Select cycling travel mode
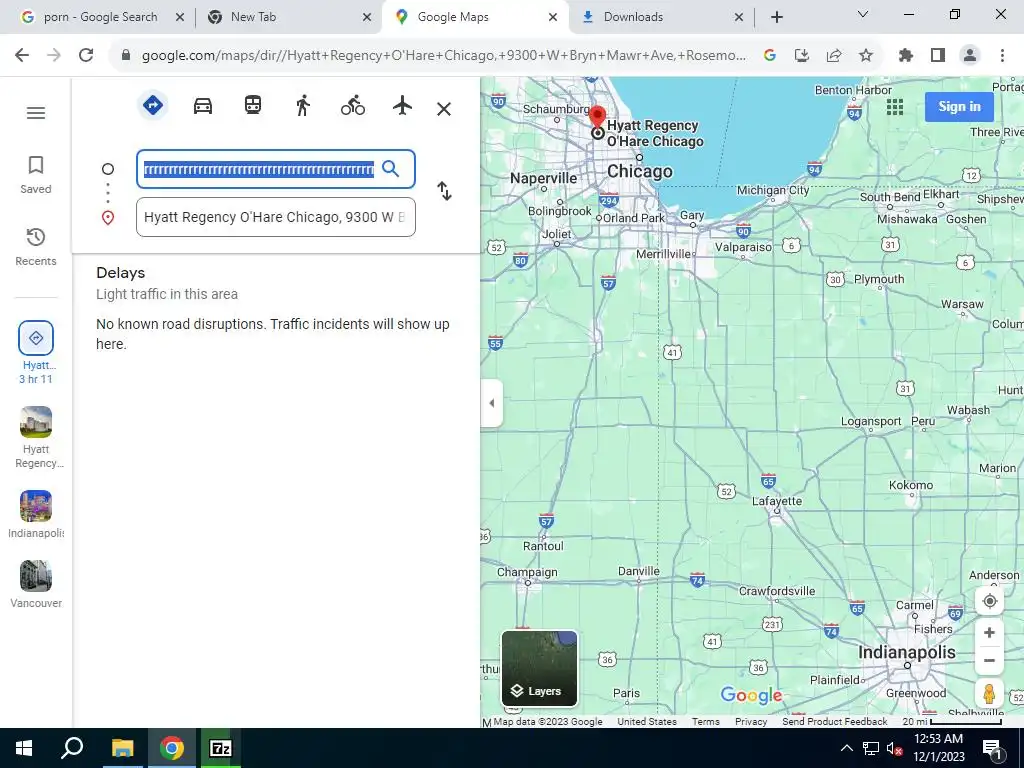 coord(353,105)
